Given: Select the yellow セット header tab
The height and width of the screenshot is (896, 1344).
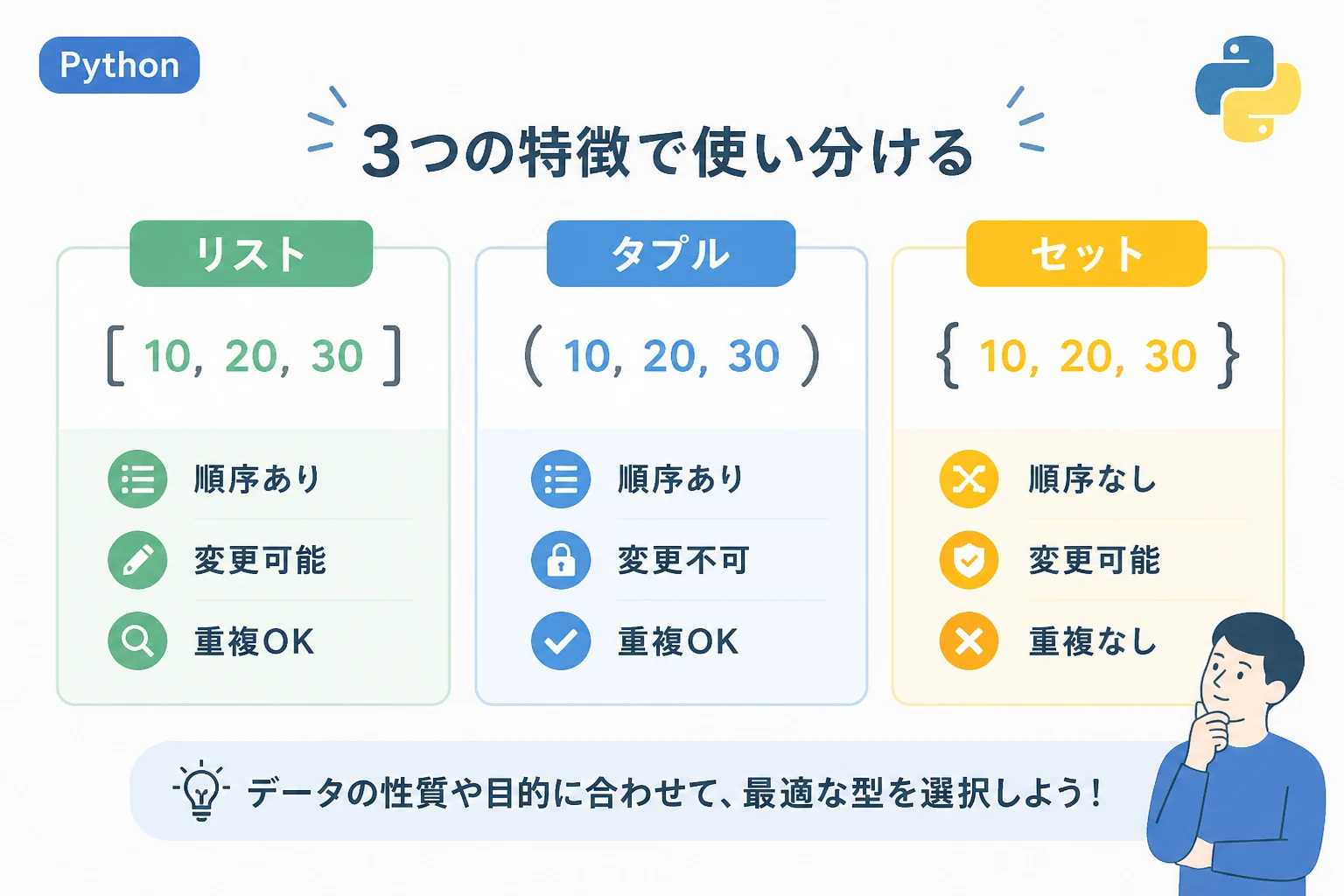Looking at the screenshot, I should tap(1087, 254).
